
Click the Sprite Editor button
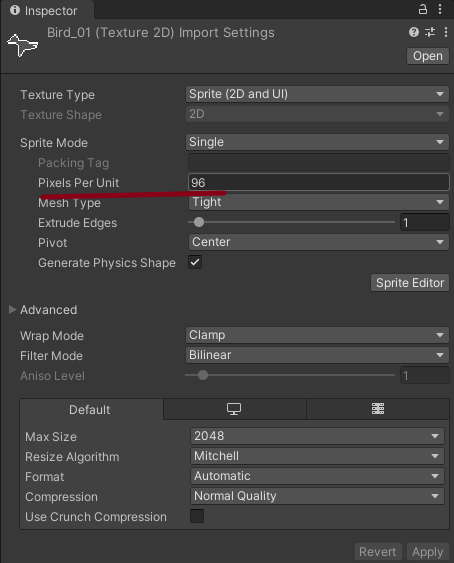pos(410,283)
